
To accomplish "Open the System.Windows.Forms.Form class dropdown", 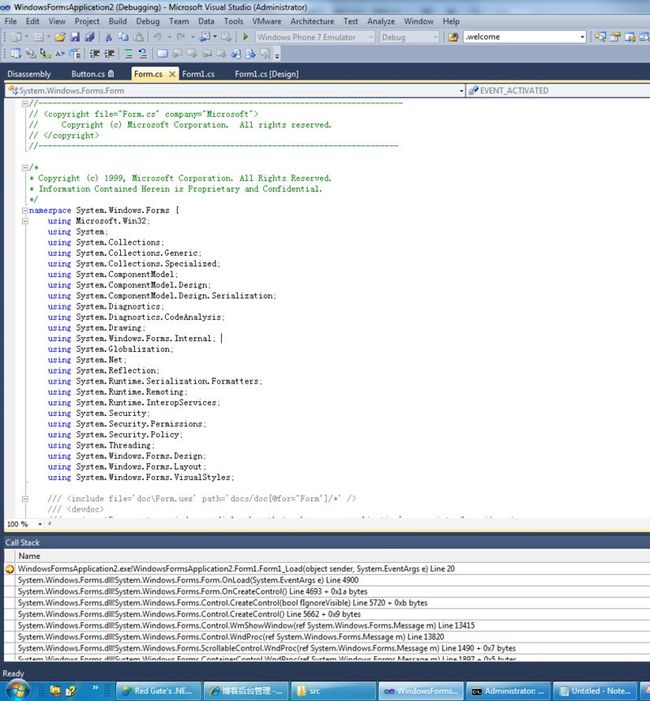I will point(461,91).
